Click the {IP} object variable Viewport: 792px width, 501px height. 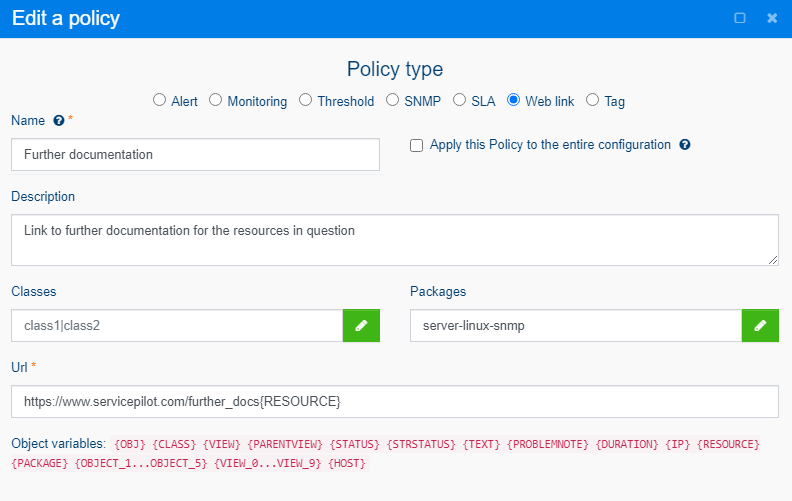[677, 444]
